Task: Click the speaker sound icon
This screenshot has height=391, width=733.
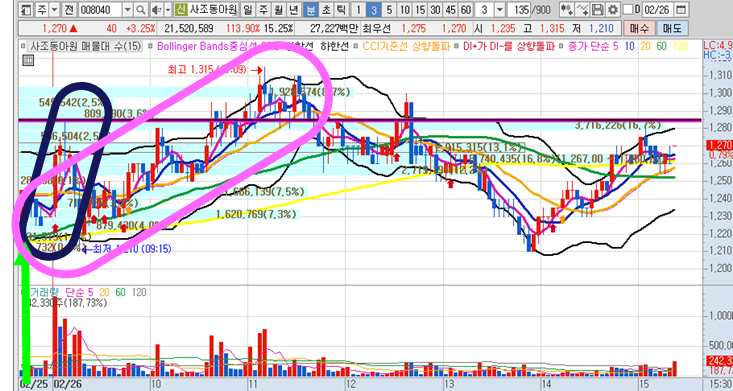Action: 157,9
